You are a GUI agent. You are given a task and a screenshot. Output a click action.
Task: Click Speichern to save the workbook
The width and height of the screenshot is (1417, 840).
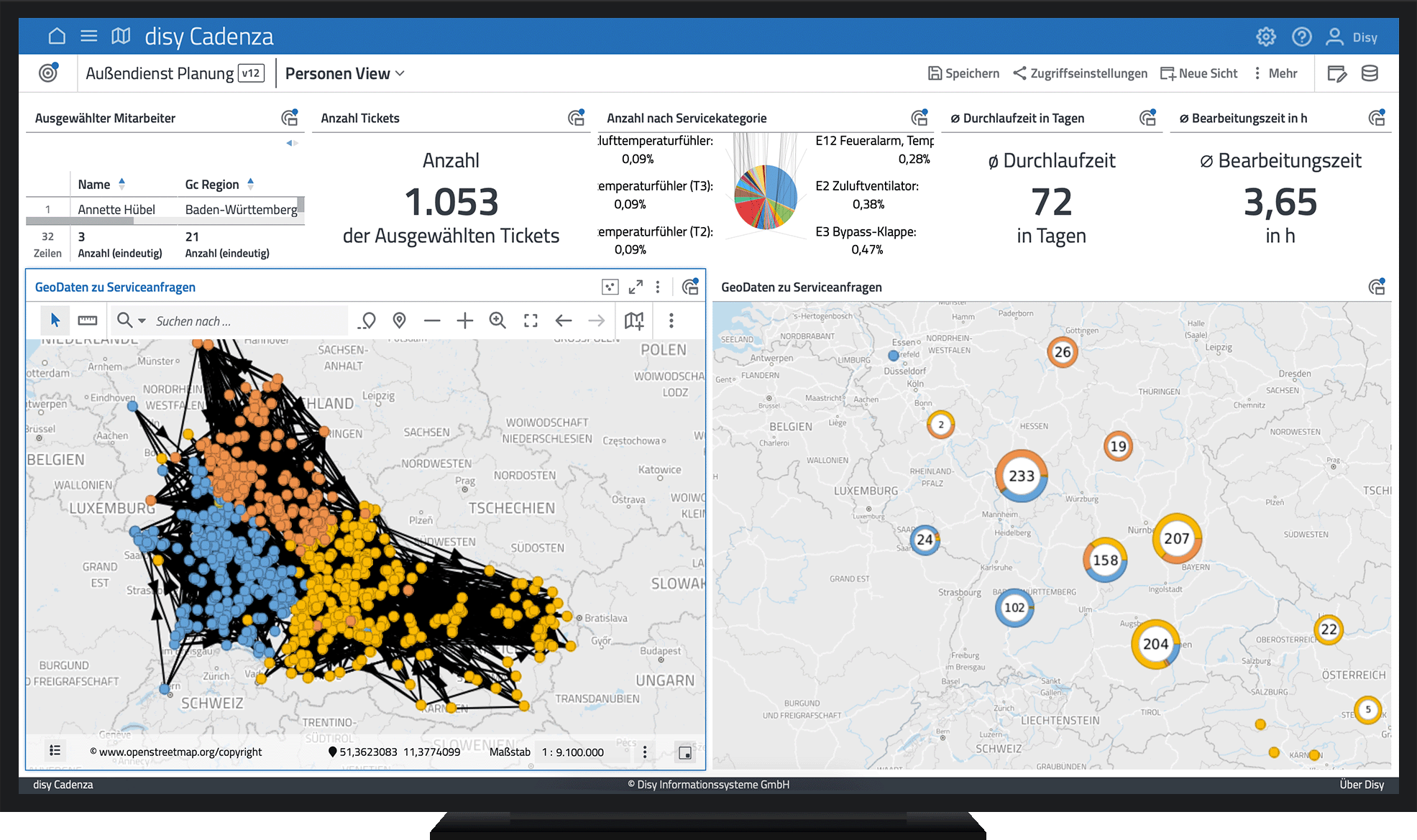[x=963, y=73]
